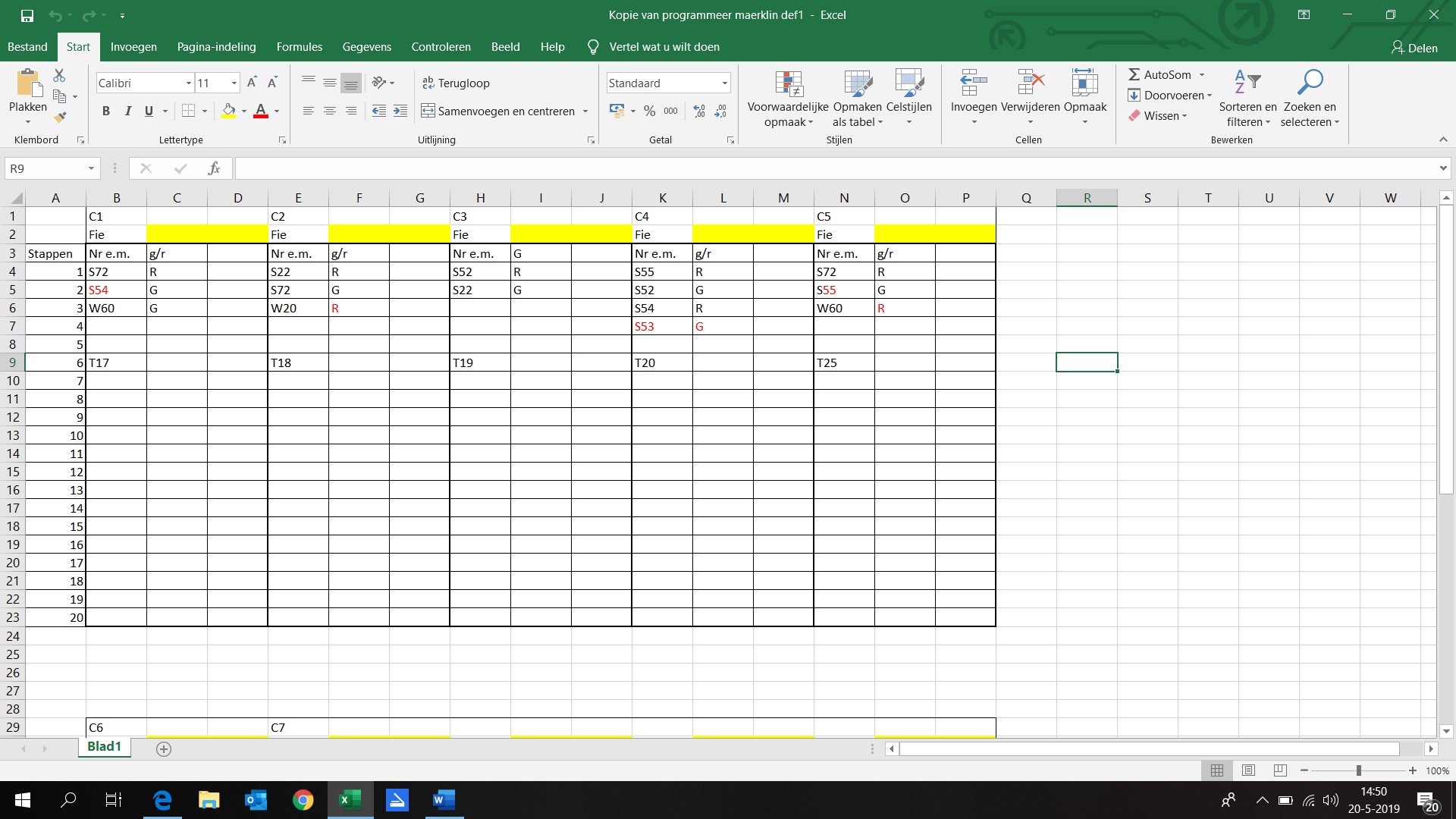1456x819 pixels.
Task: Collapse the ribbon with the chevron
Action: coord(1443,140)
